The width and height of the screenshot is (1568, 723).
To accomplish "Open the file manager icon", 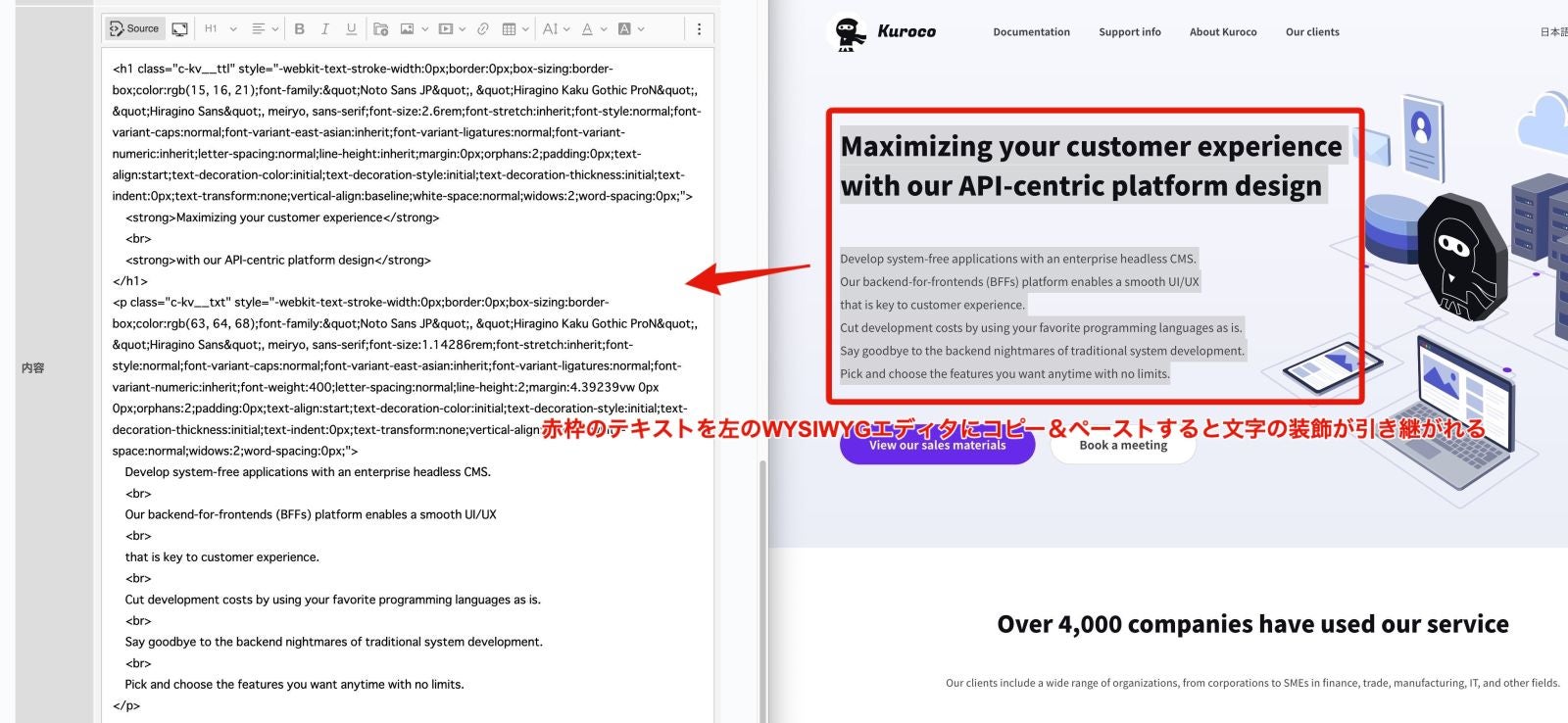I will tap(381, 28).
